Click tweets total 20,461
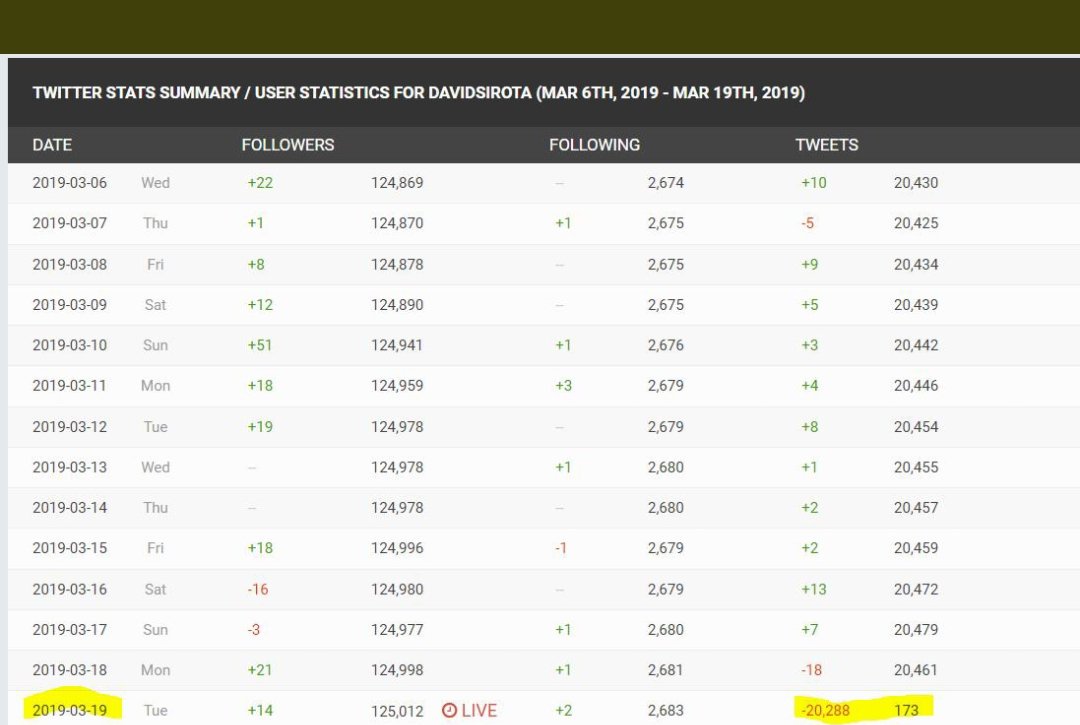 (916, 670)
